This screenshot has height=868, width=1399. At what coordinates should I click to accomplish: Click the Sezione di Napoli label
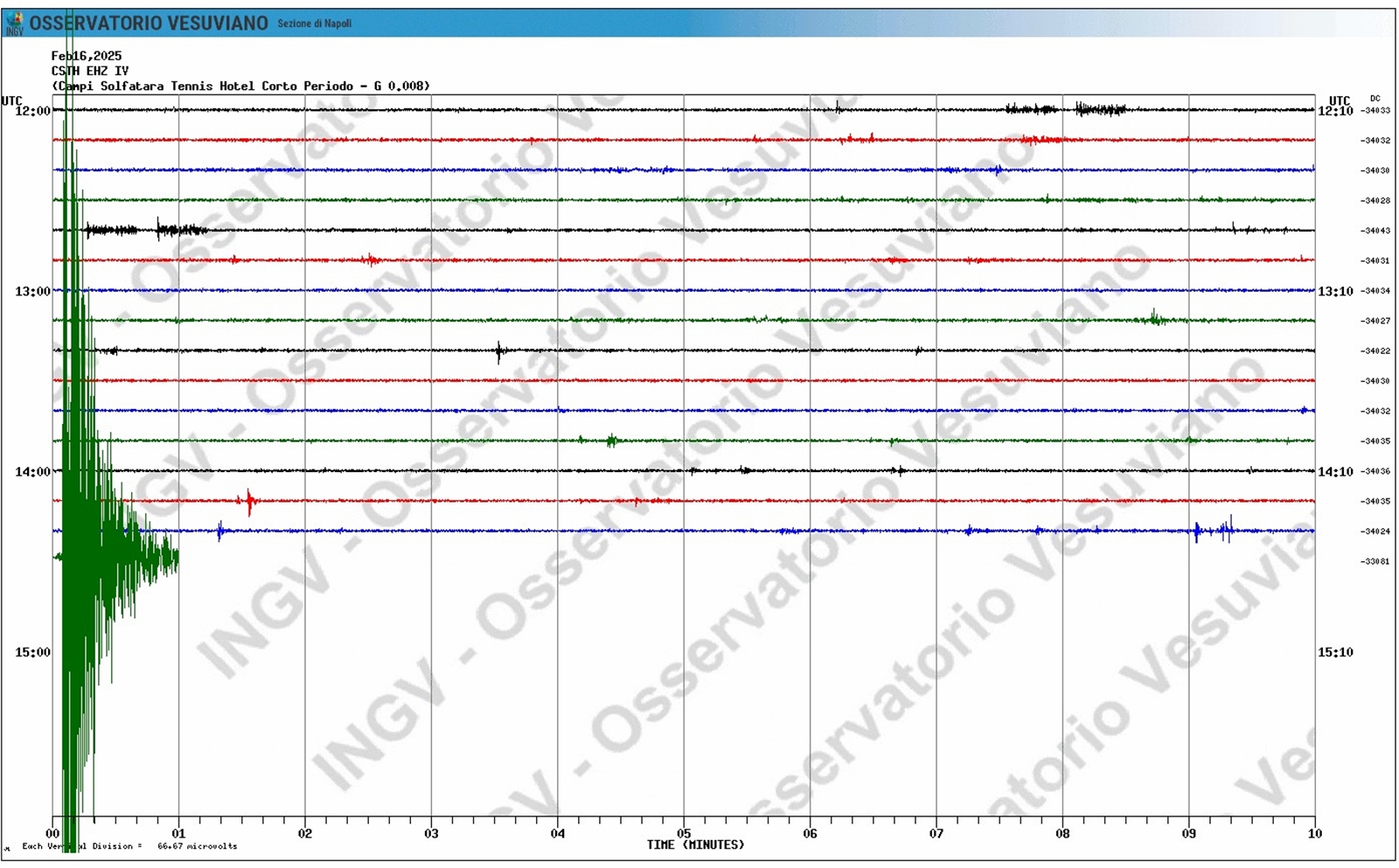[314, 24]
